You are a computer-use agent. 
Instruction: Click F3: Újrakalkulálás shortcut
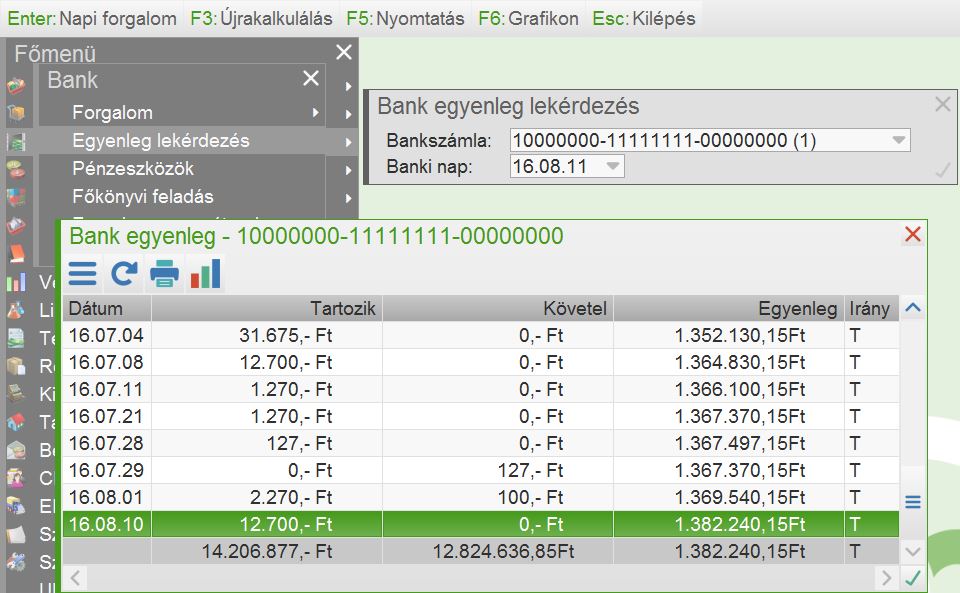tap(261, 18)
